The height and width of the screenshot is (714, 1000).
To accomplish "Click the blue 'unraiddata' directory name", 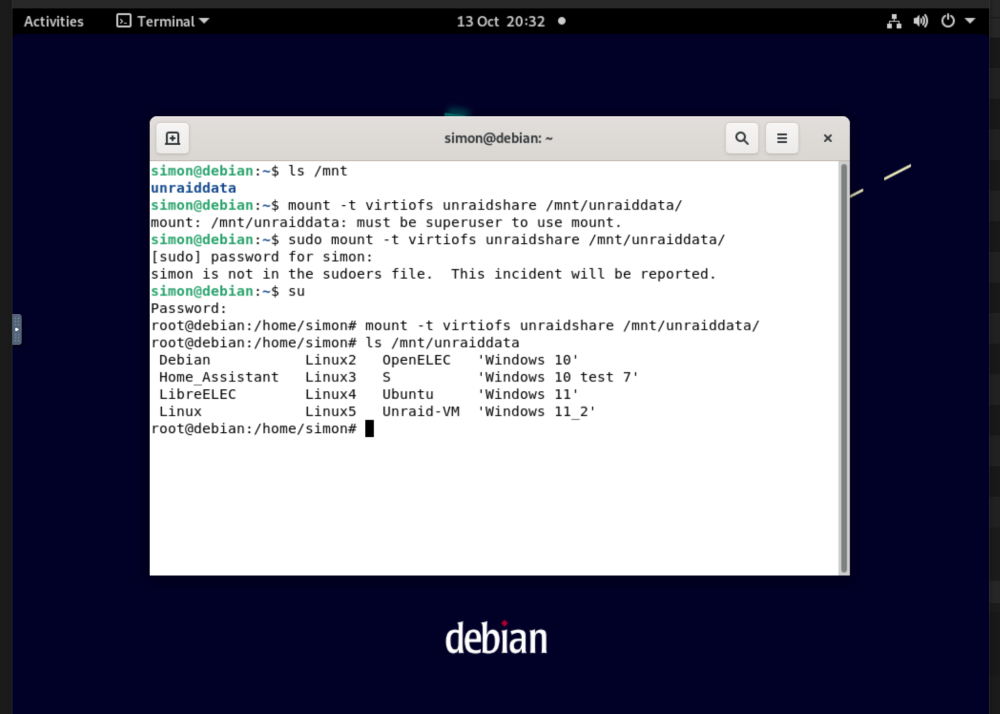I will pos(193,188).
